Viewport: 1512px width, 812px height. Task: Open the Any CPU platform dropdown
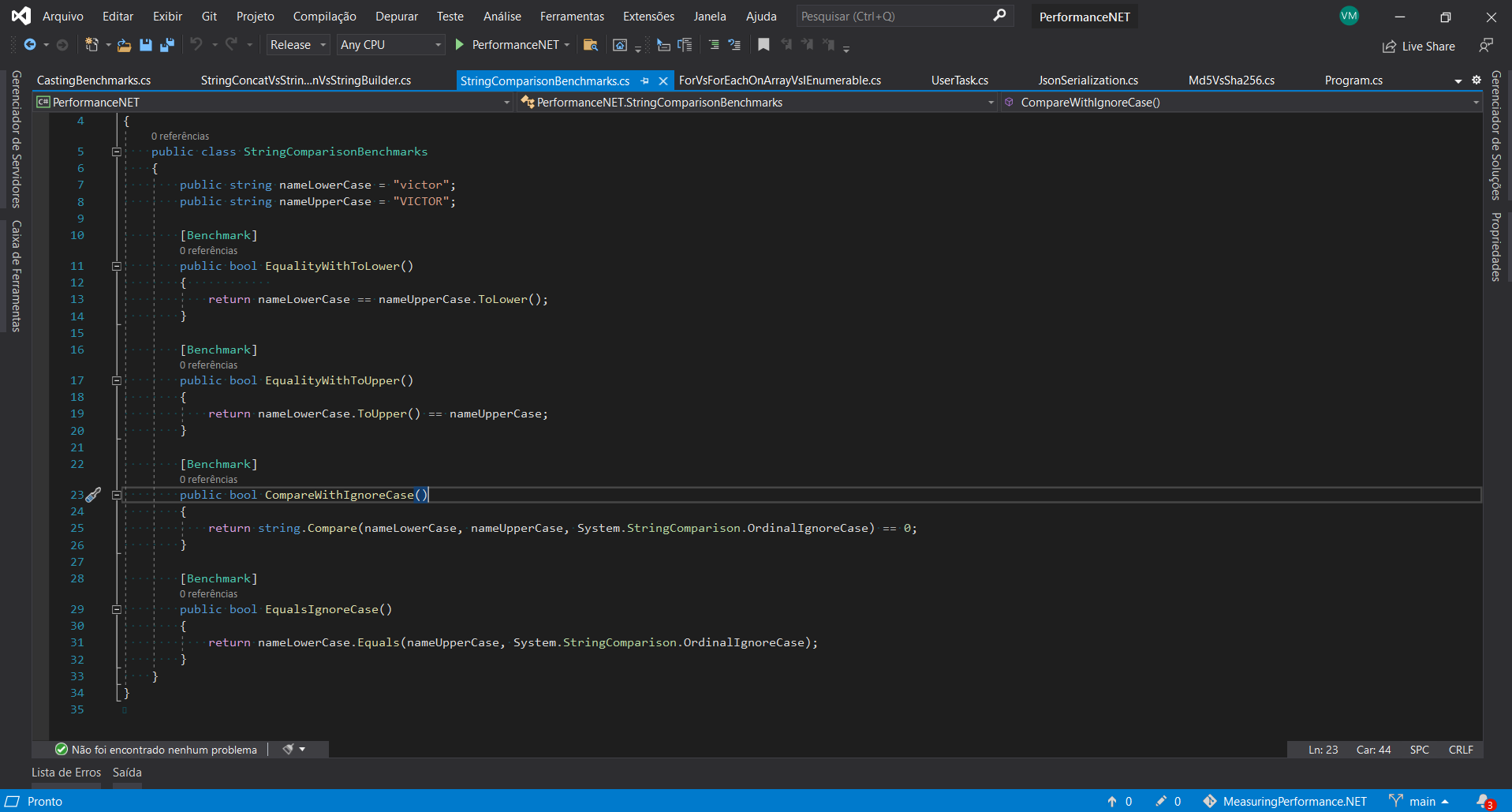391,45
